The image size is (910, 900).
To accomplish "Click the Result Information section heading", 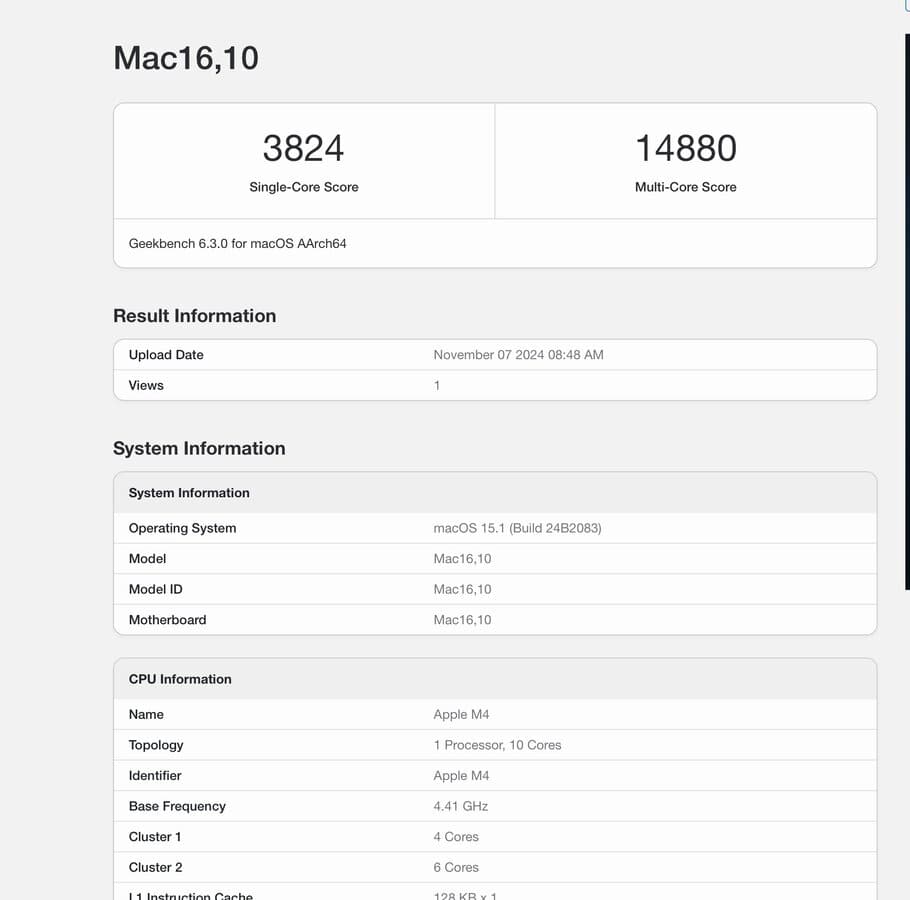I will coord(194,316).
